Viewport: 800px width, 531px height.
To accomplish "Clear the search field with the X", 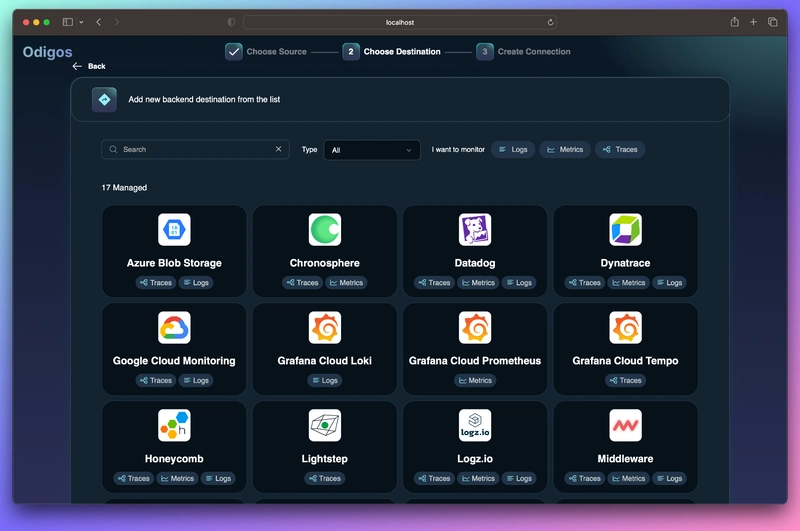I will 279,149.
